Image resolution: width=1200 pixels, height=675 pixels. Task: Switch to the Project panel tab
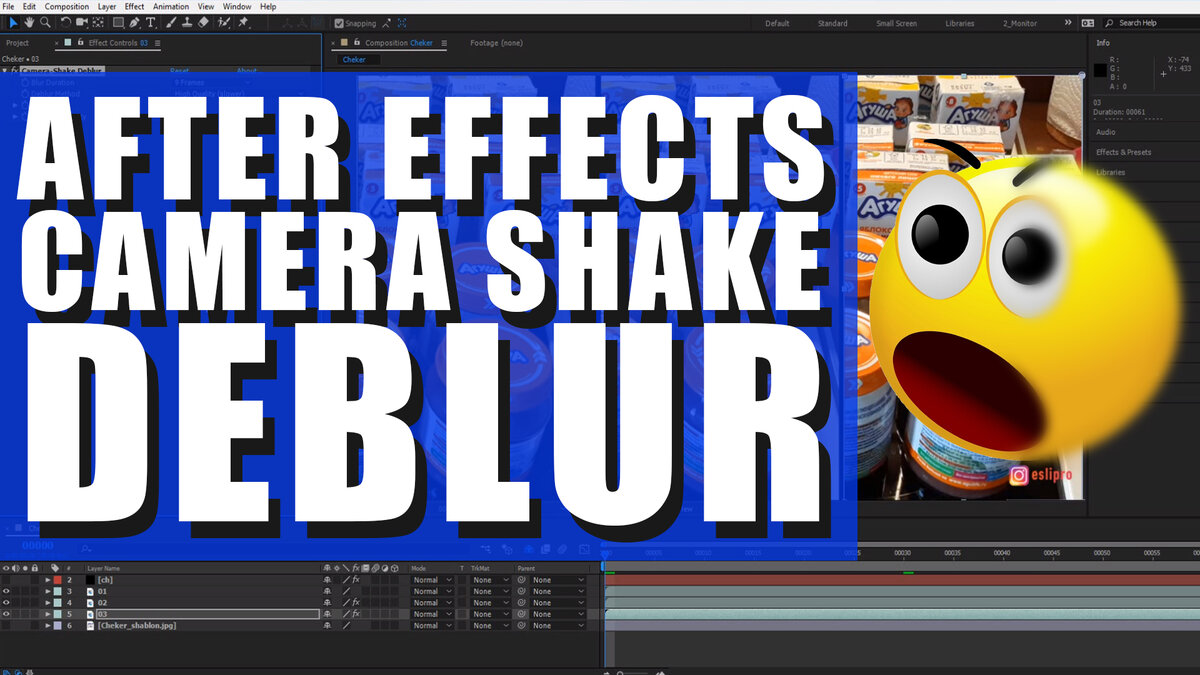(18, 43)
